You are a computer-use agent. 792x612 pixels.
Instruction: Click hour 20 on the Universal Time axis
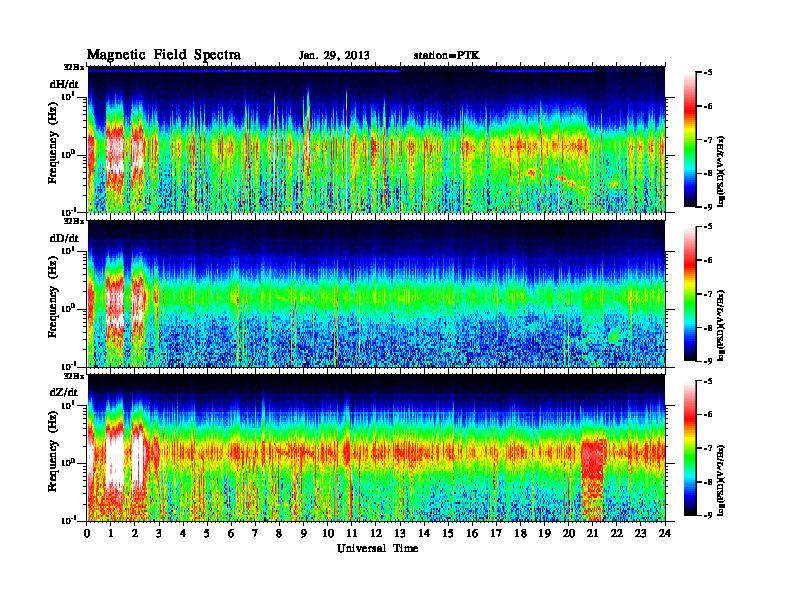[x=568, y=533]
